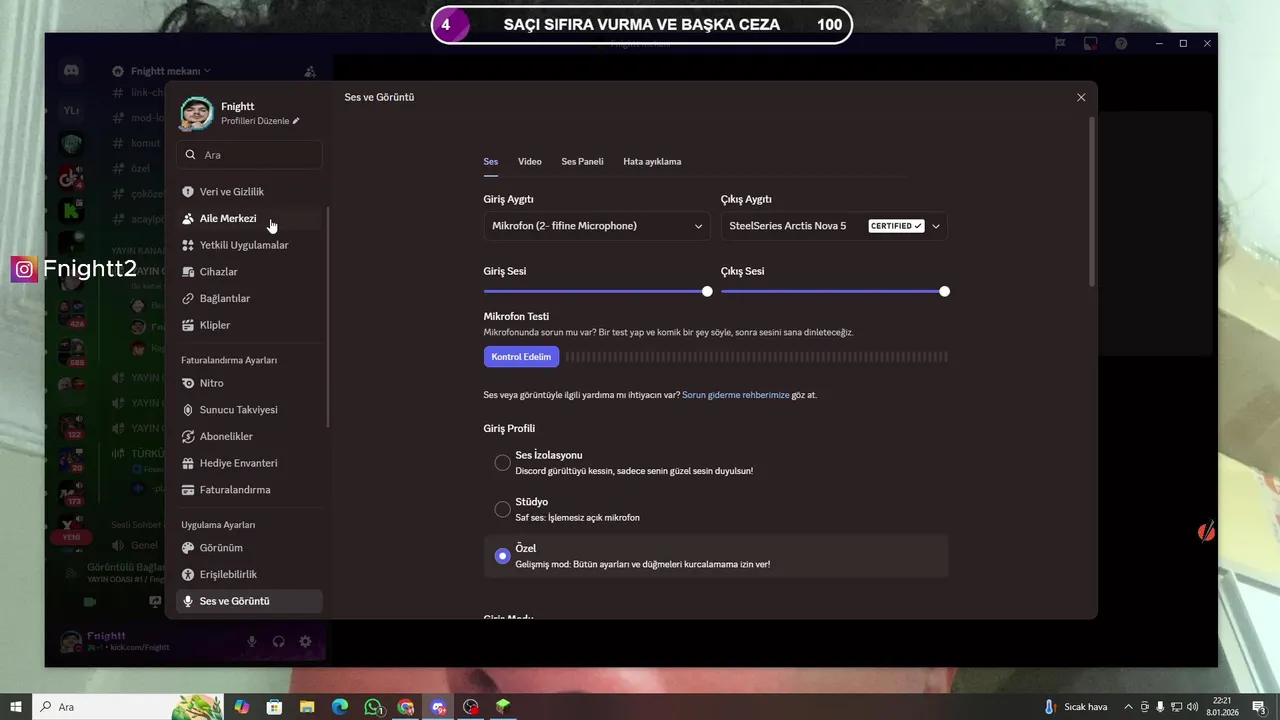
Task: Show hidden system tray icons
Action: (1128, 707)
